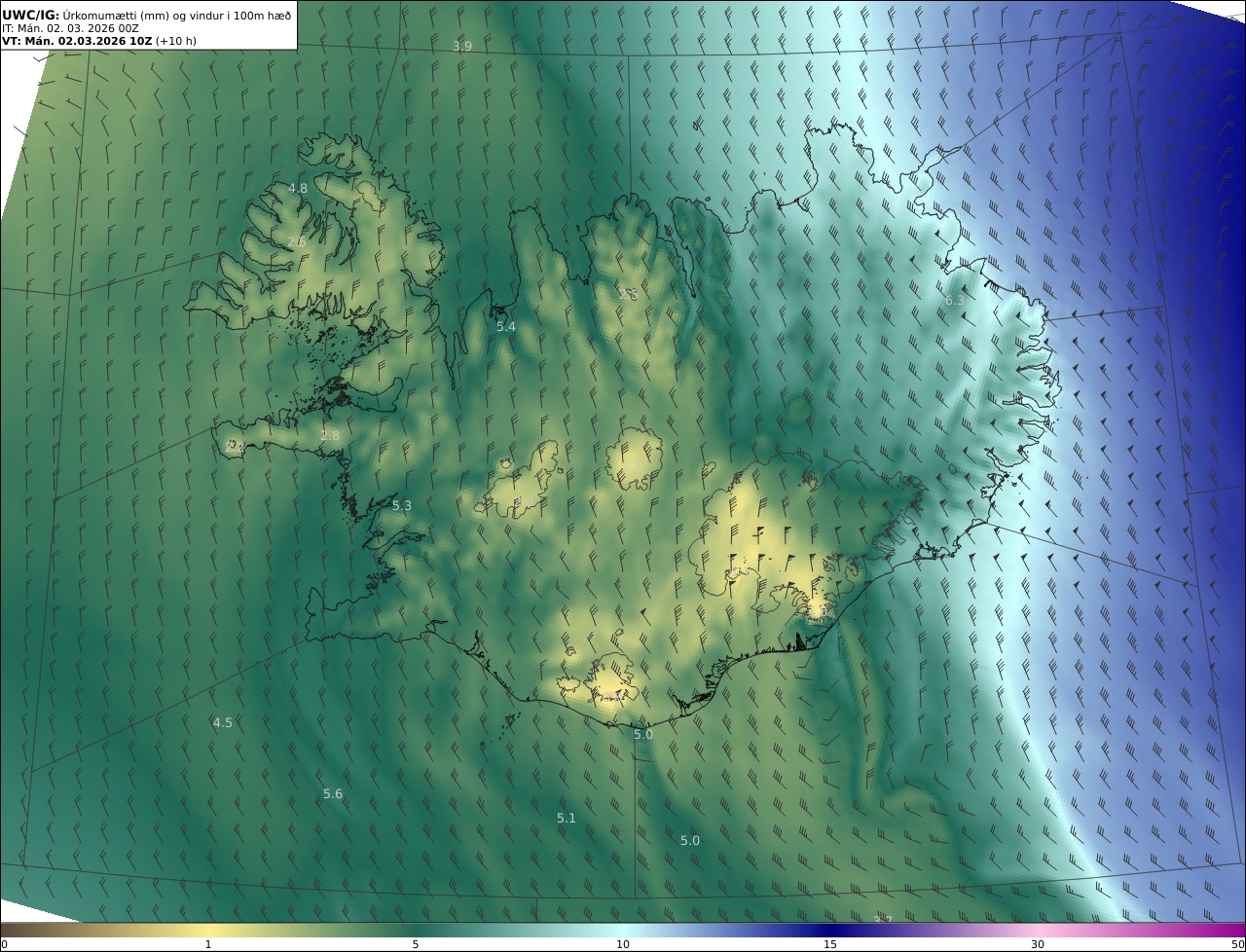The image size is (1246, 952).
Task: Click the 'VT: Mán. 02.03.2026 10Z (+10 h)' line
Action: (x=97, y=41)
